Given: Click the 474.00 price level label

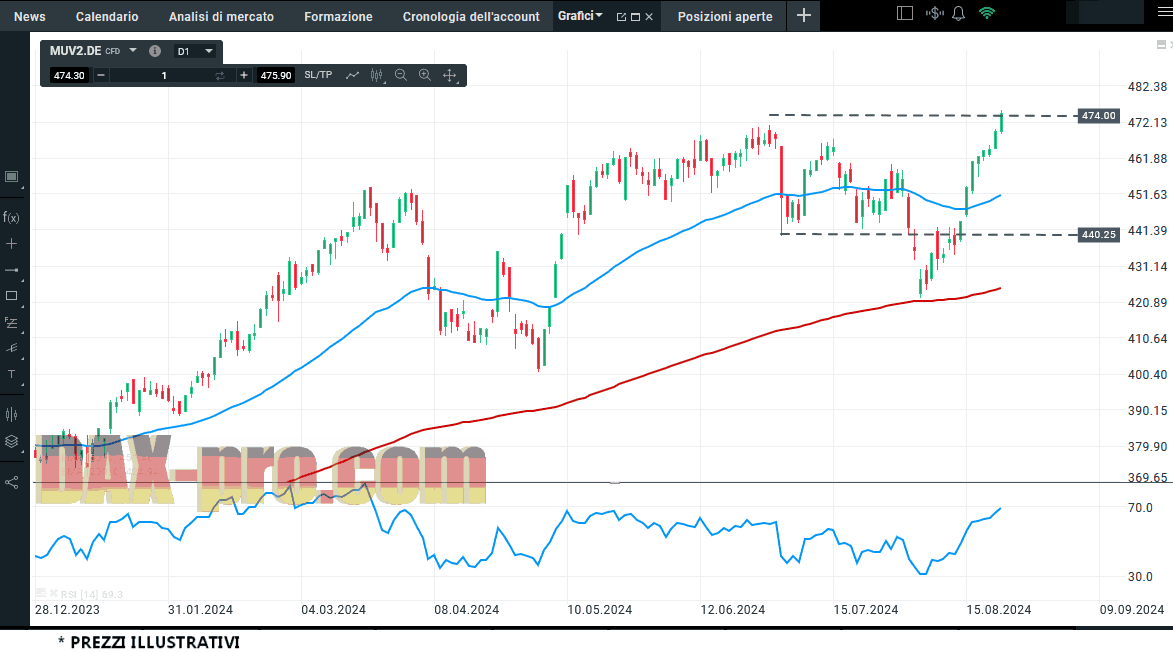Looking at the screenshot, I should coord(1098,116).
